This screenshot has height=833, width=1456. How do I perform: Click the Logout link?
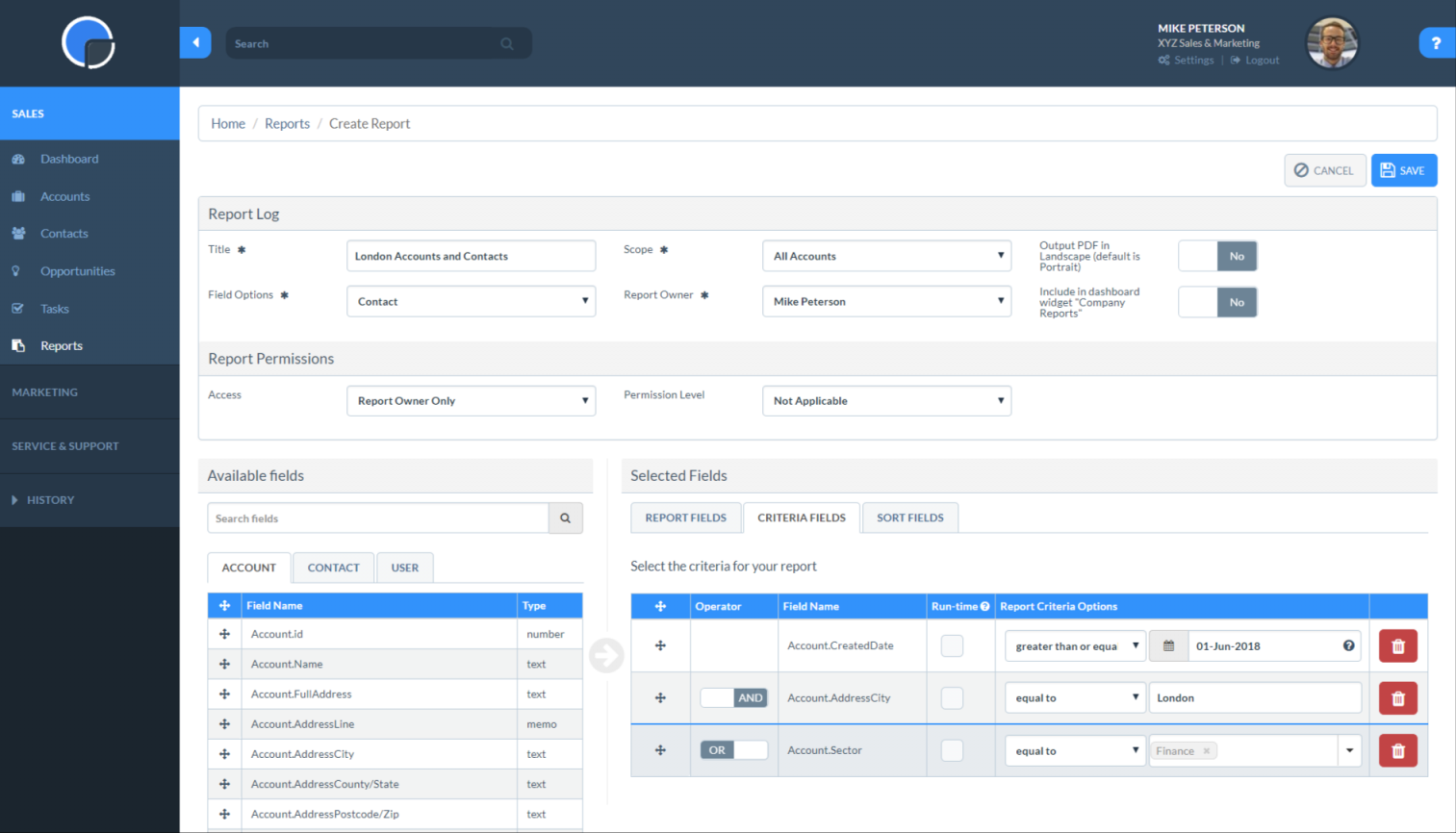[x=1255, y=60]
